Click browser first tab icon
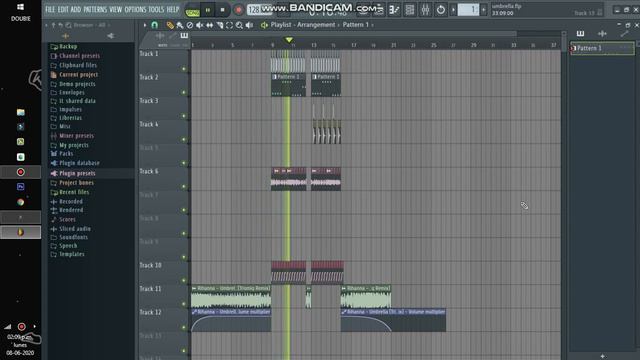This screenshot has height=360, width=640. point(65,36)
